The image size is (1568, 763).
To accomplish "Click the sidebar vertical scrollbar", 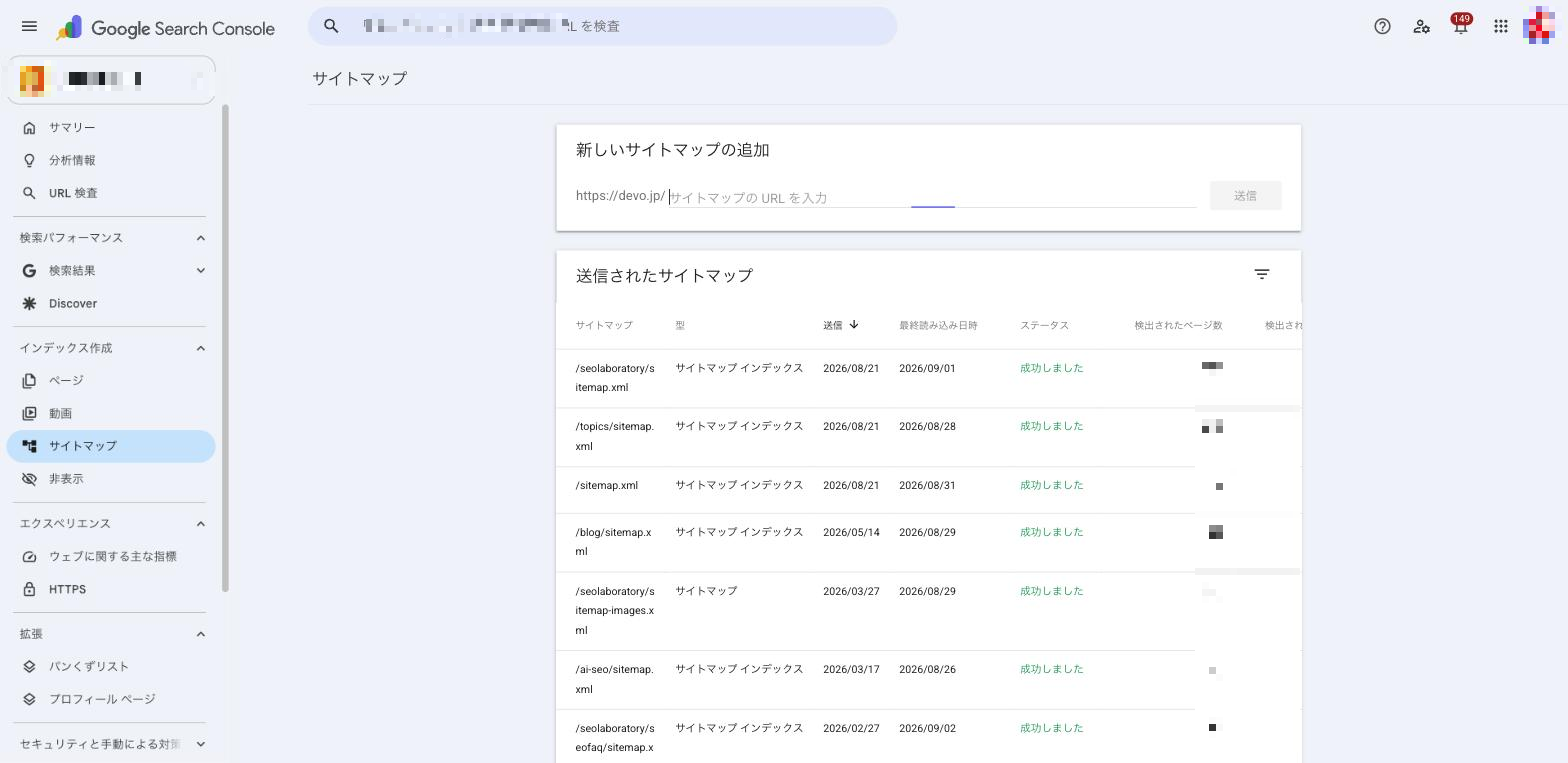I will [225, 347].
